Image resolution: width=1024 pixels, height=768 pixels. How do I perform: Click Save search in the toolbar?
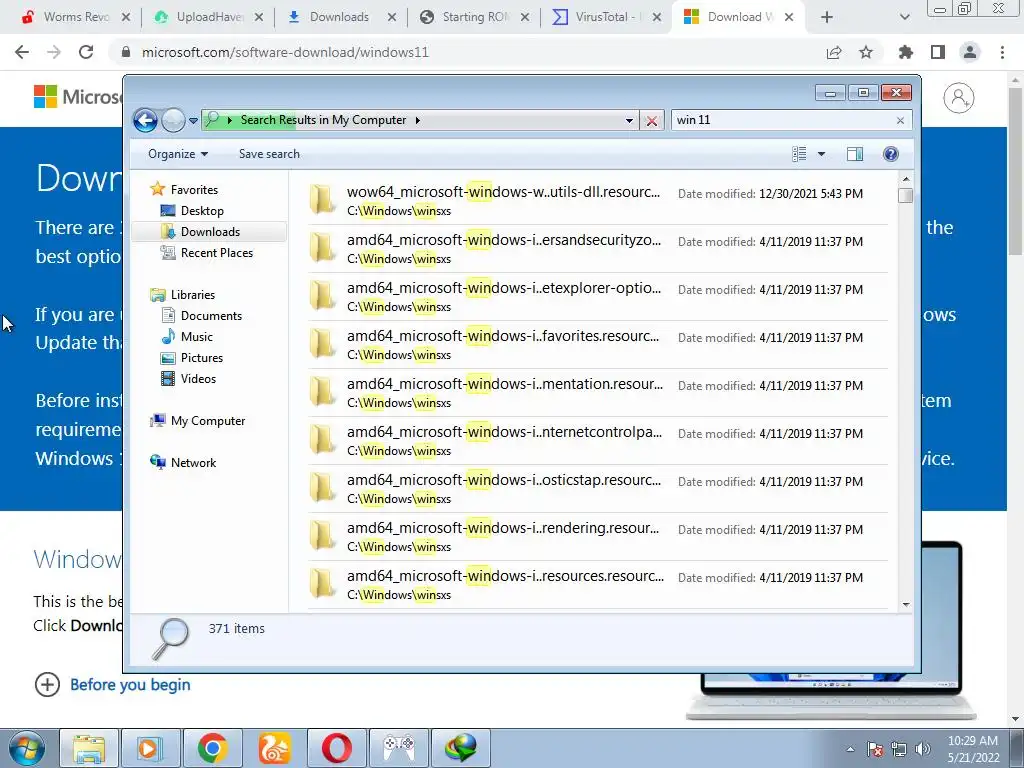269,154
